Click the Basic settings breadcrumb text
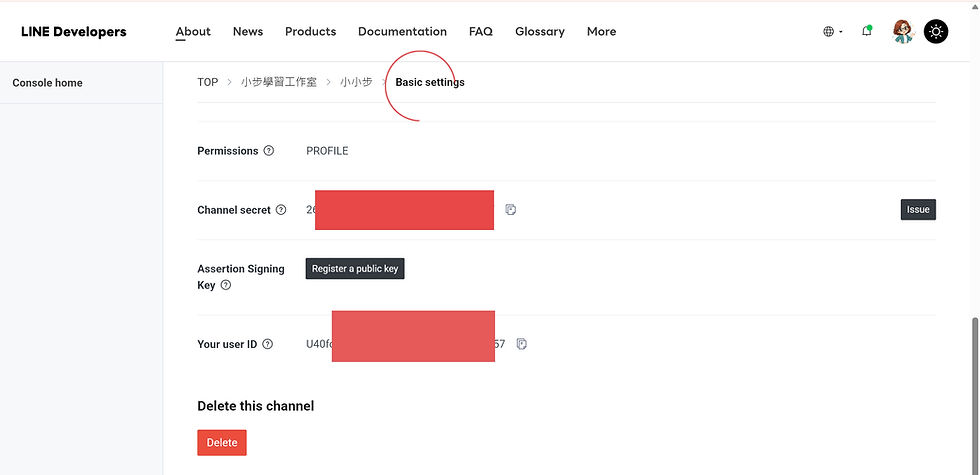Screen dimensions: 980x475 [x=430, y=82]
